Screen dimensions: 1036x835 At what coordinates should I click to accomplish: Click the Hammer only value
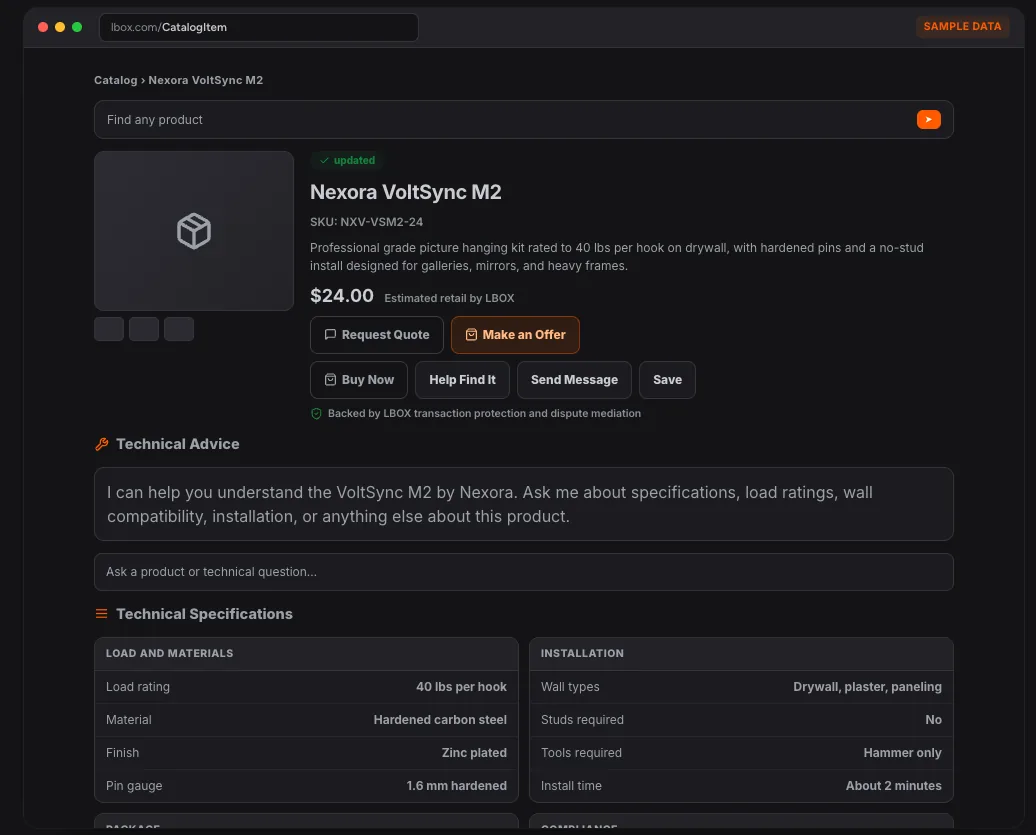point(903,753)
